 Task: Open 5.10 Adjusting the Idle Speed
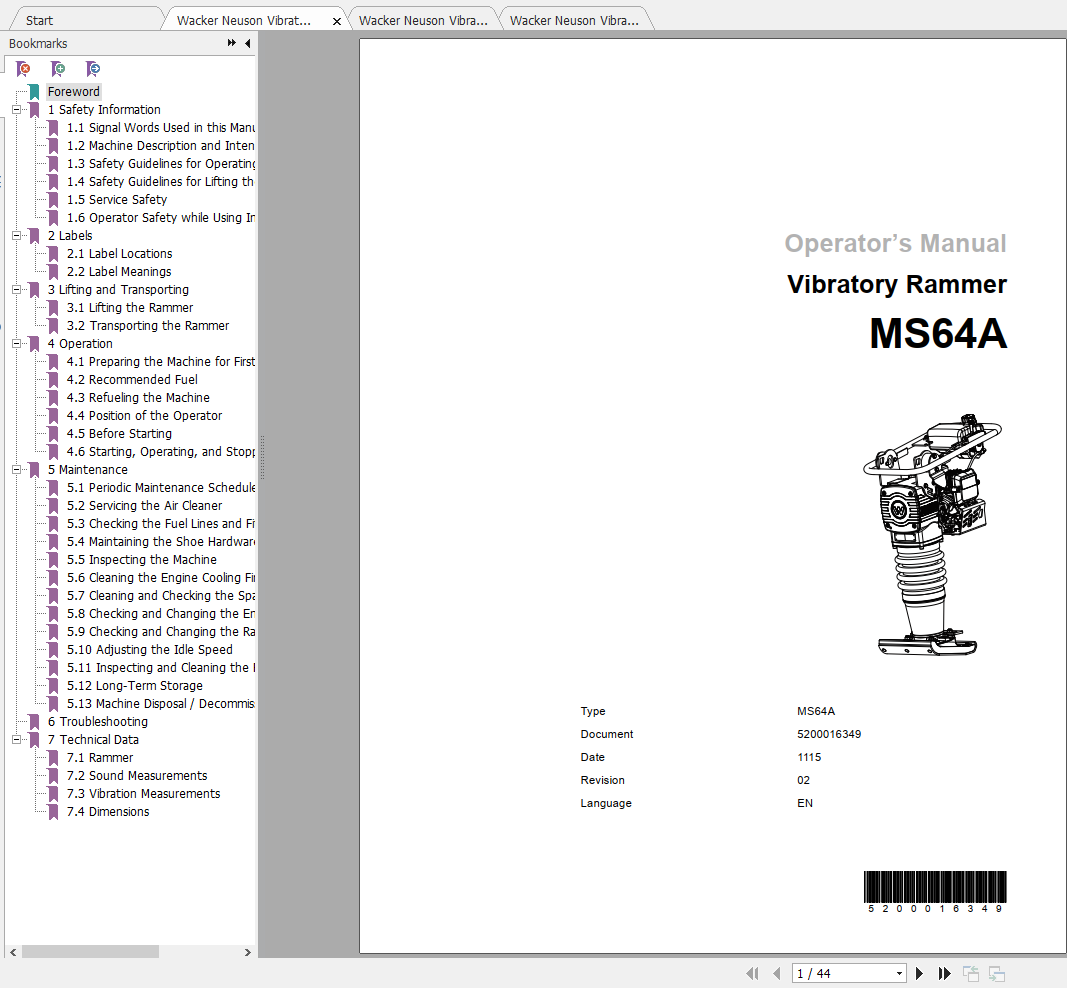pos(150,650)
